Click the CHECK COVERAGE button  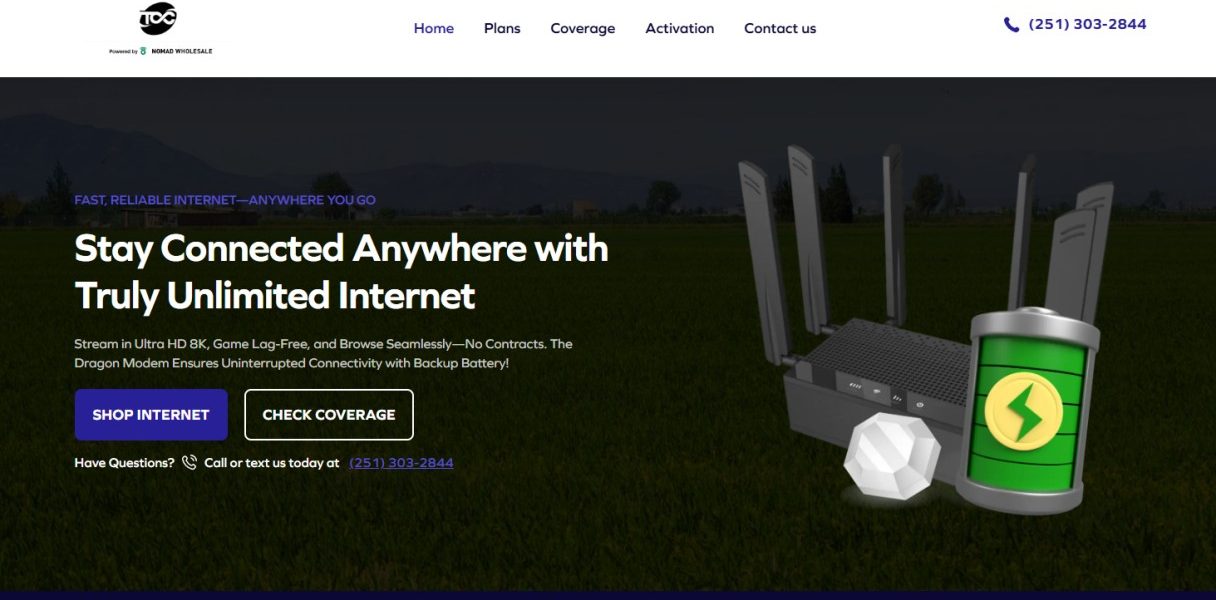329,415
